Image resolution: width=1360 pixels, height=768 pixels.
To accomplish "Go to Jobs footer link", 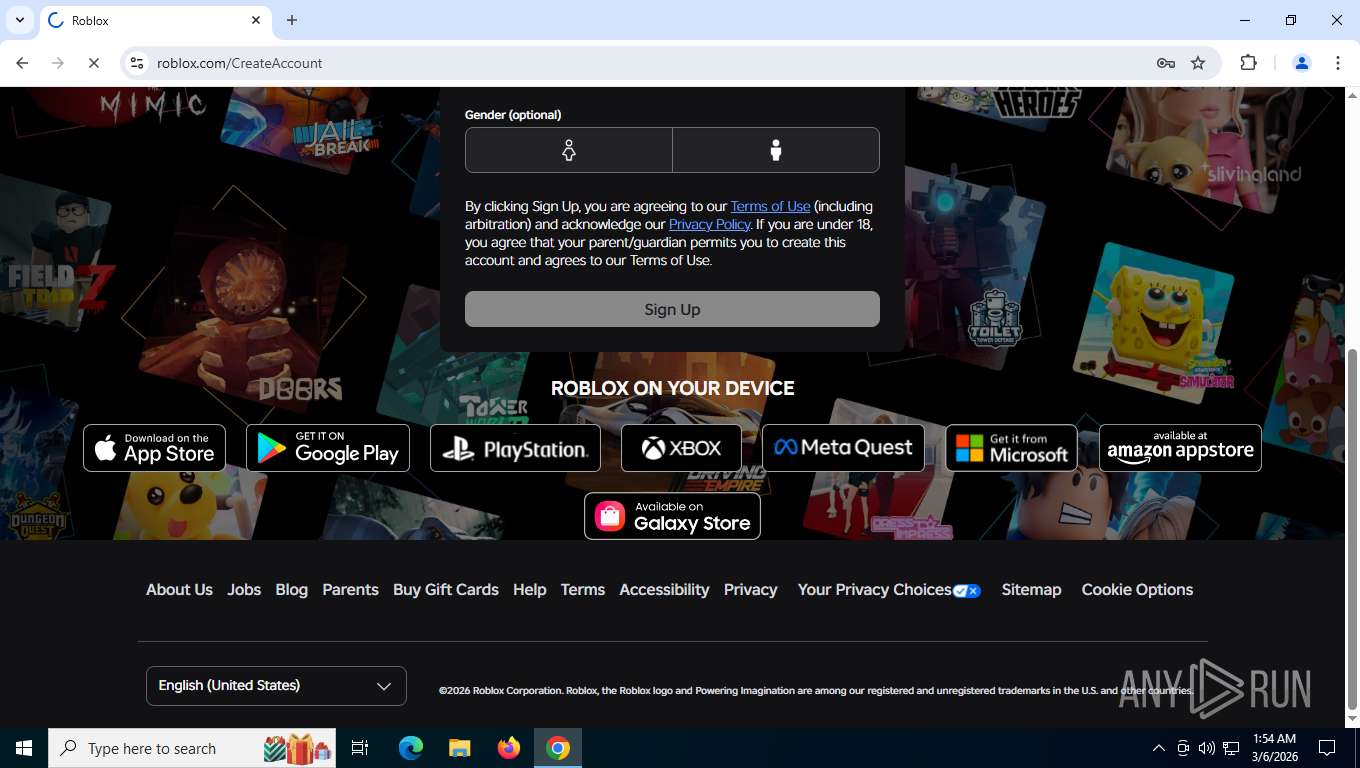I will [x=244, y=589].
